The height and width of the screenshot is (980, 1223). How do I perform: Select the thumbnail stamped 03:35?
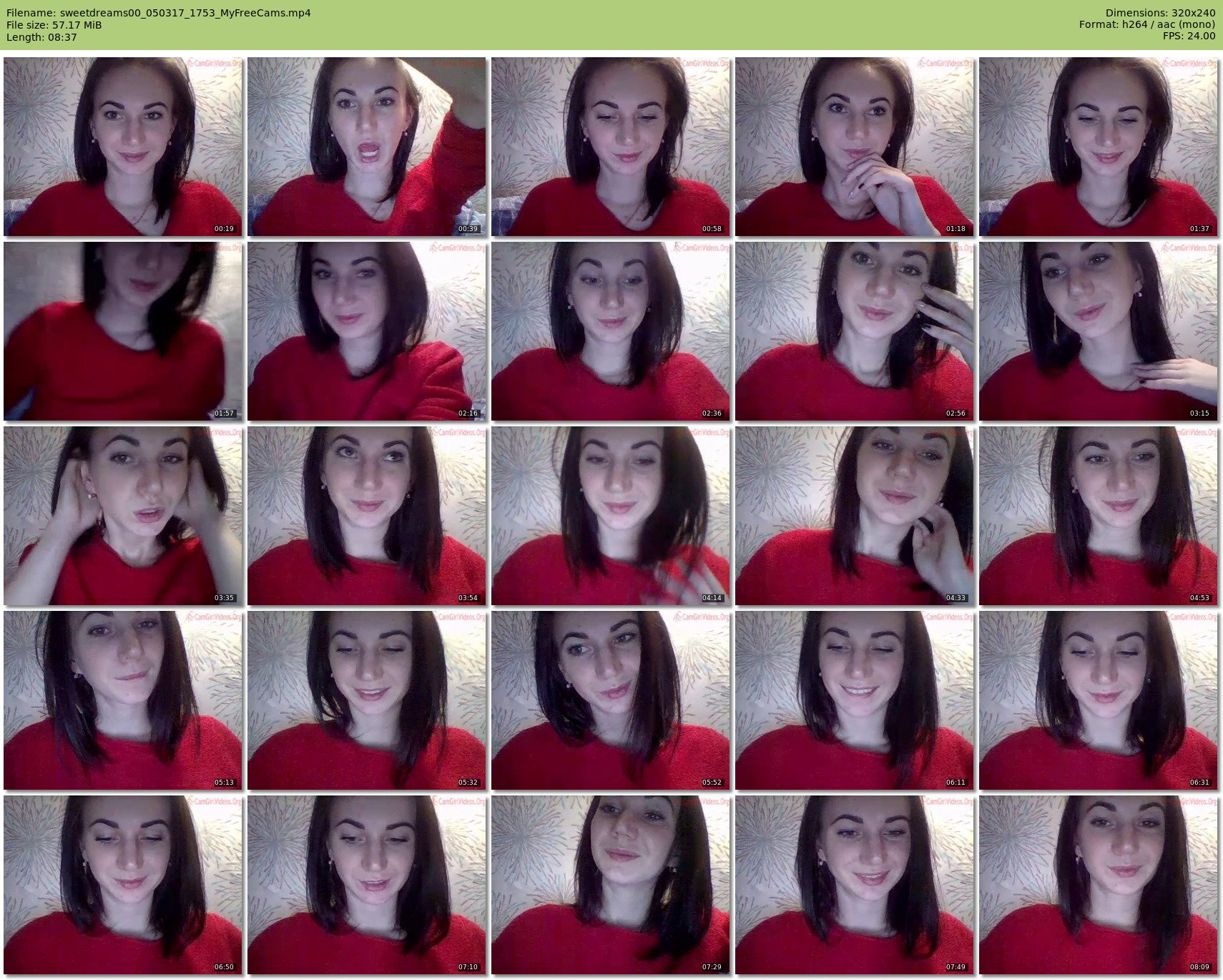pos(123,516)
